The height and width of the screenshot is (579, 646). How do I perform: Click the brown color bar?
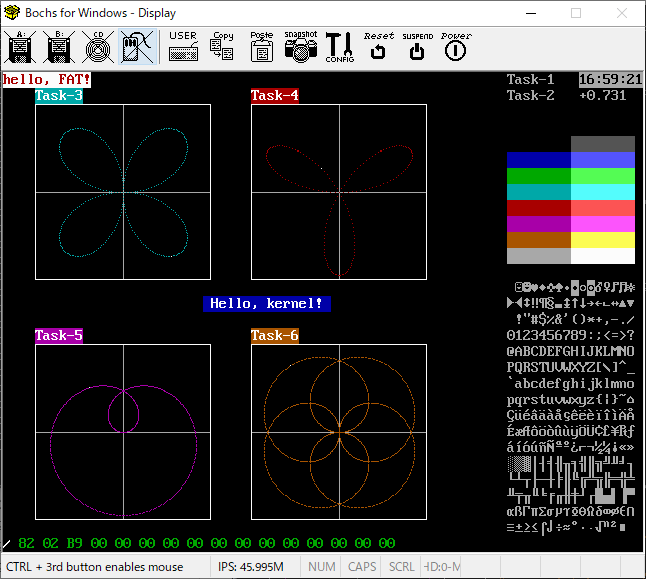(x=538, y=240)
